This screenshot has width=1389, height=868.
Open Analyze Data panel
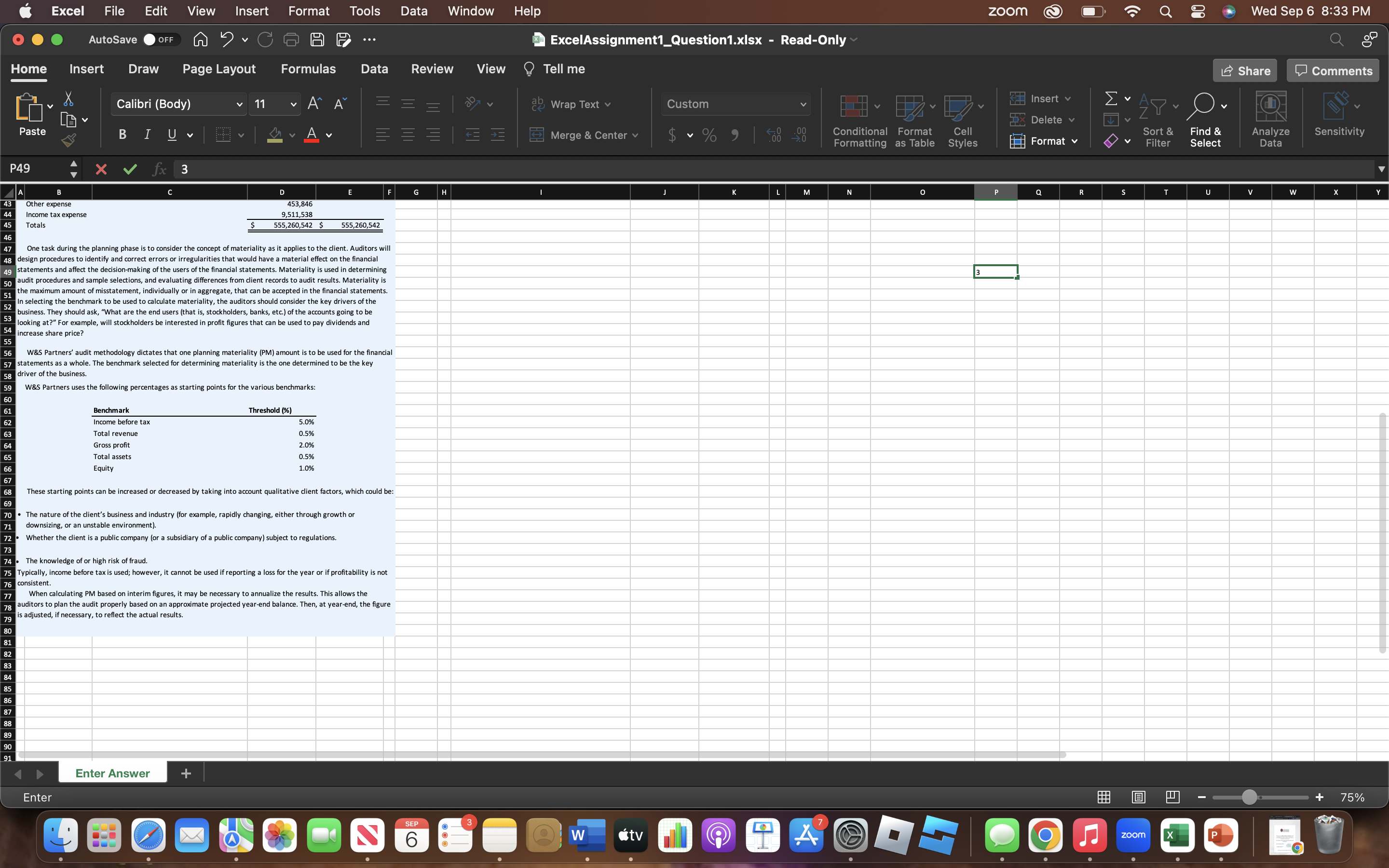click(x=1270, y=120)
